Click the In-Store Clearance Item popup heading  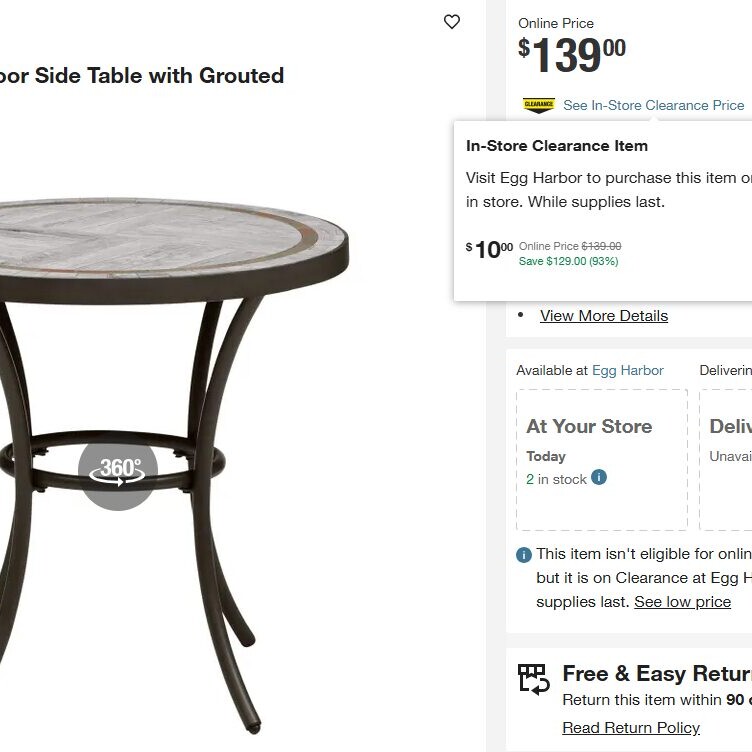[557, 146]
